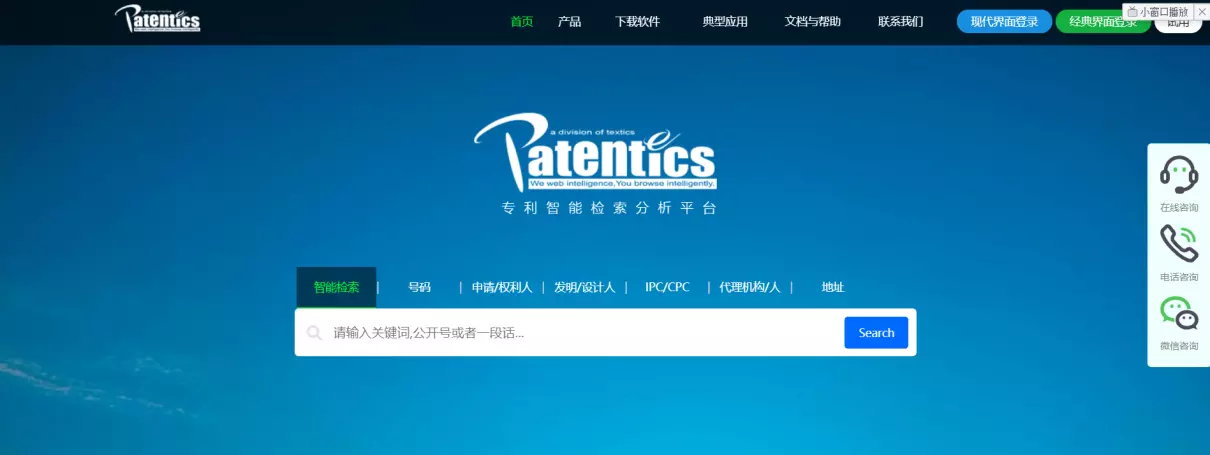Select the 代理机构/人 search tab

[x=749, y=287]
